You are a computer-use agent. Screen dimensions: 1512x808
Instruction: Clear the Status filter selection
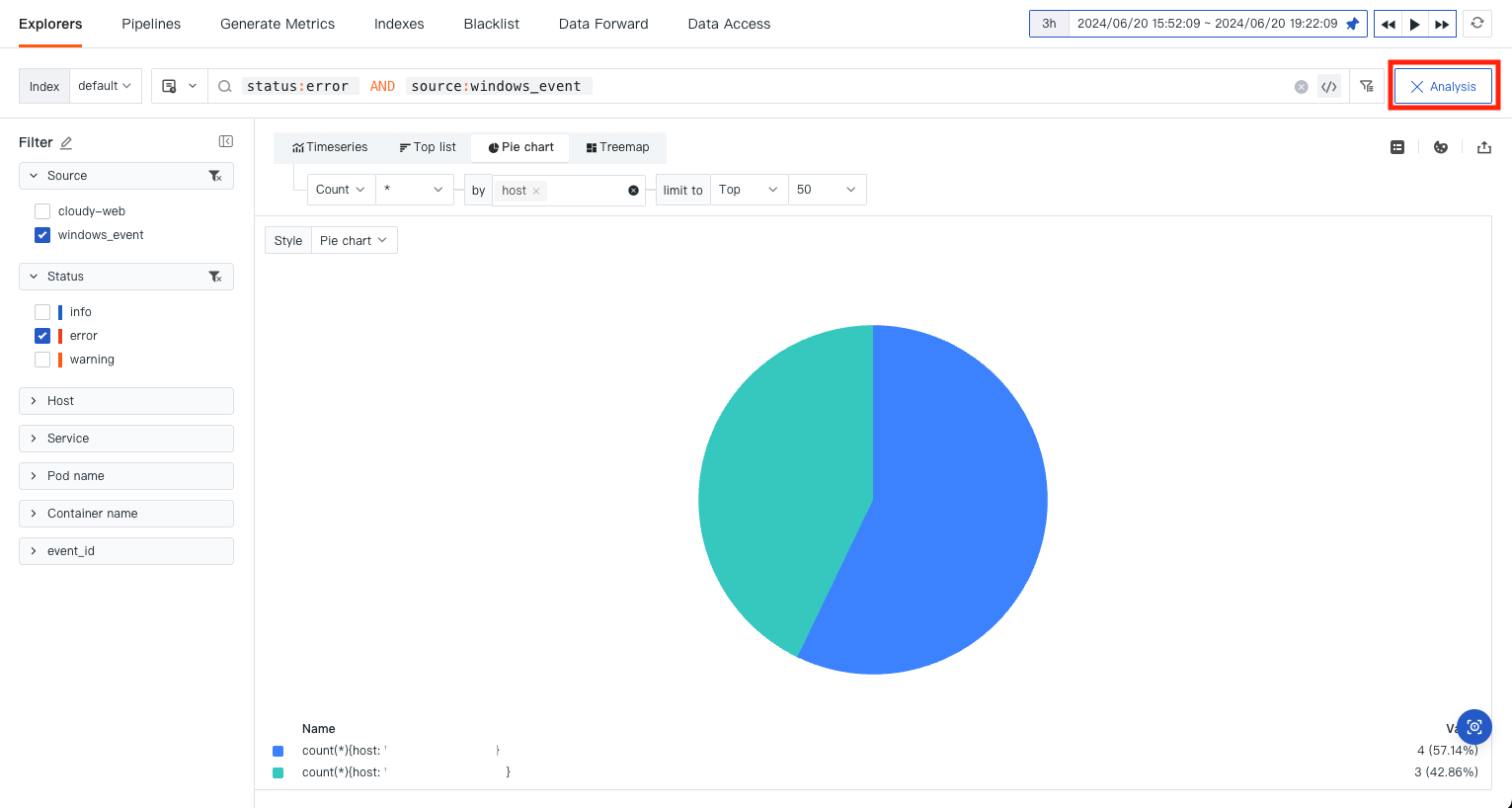click(x=215, y=277)
